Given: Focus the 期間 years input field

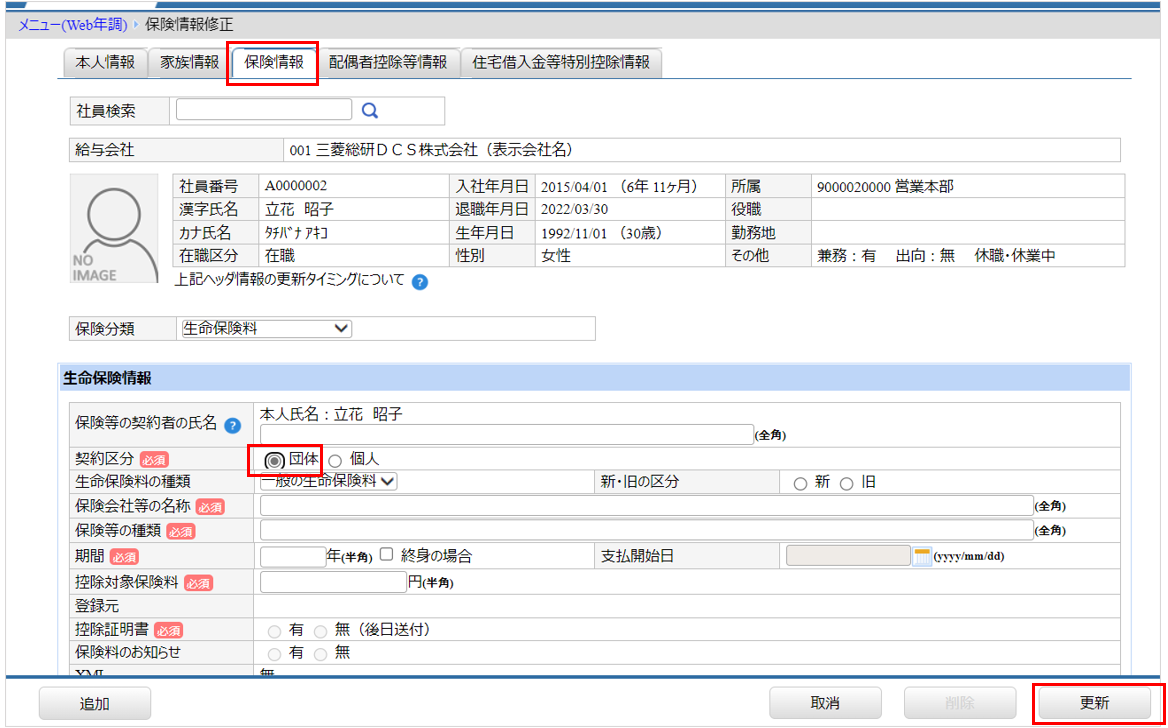Looking at the screenshot, I should coord(293,557).
